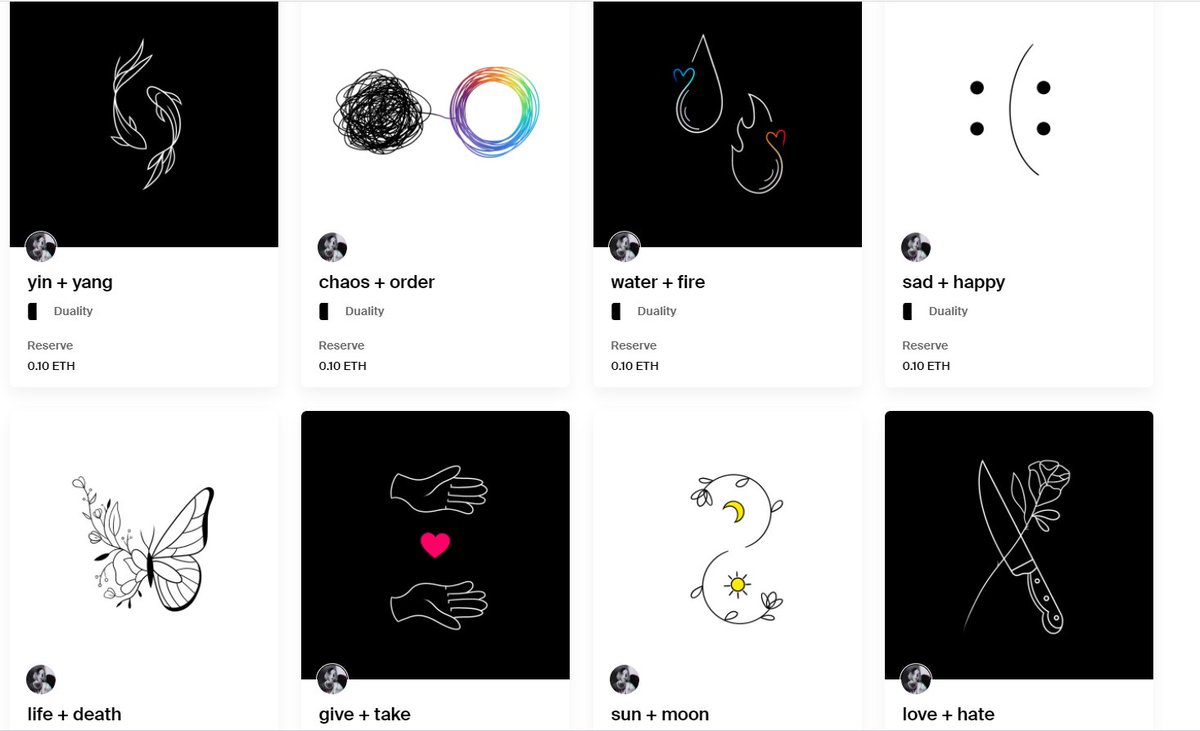Open the love + hate knife artwork
The height and width of the screenshot is (731, 1200).
1019,545
